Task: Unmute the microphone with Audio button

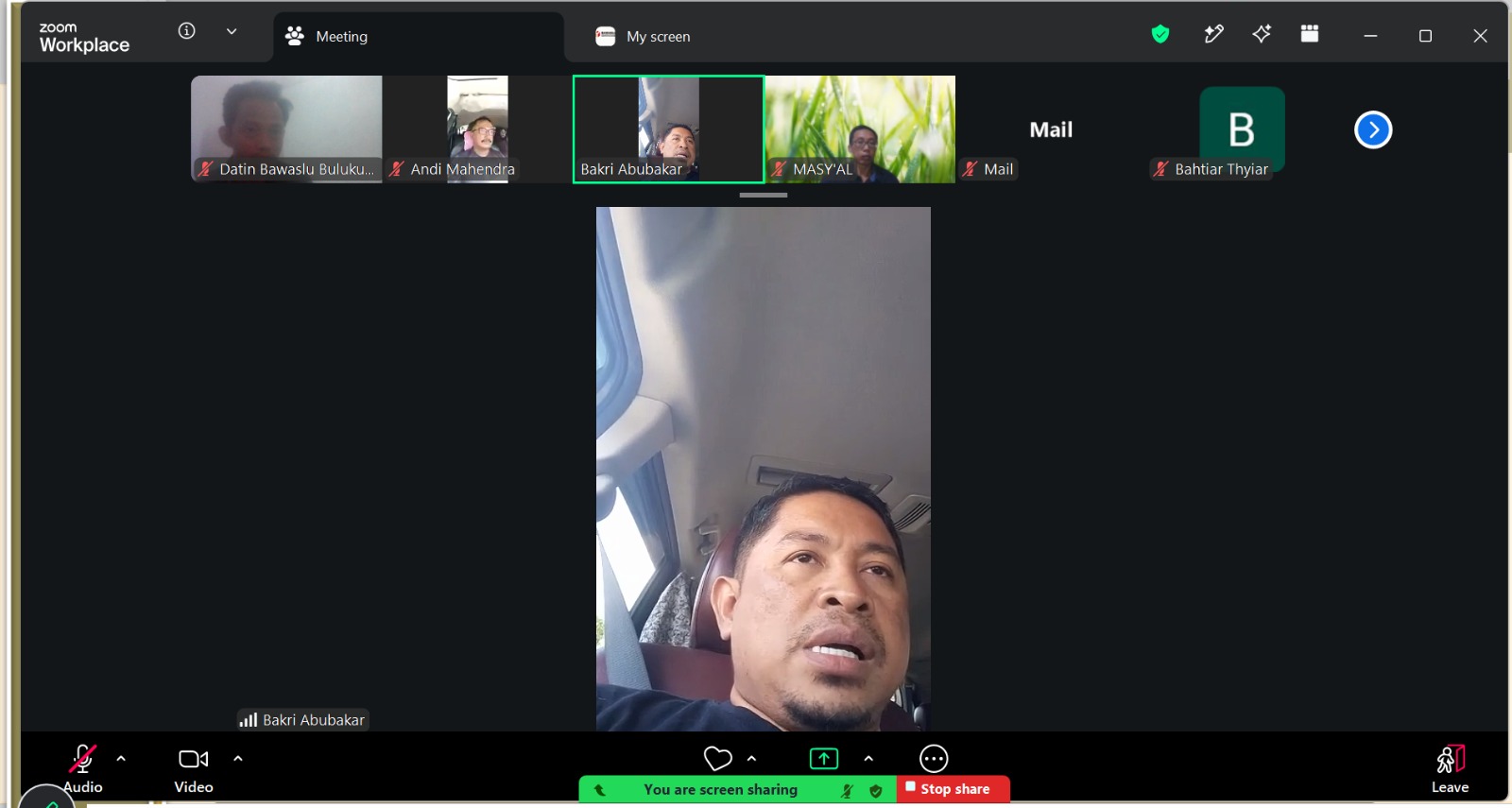Action: point(82,768)
